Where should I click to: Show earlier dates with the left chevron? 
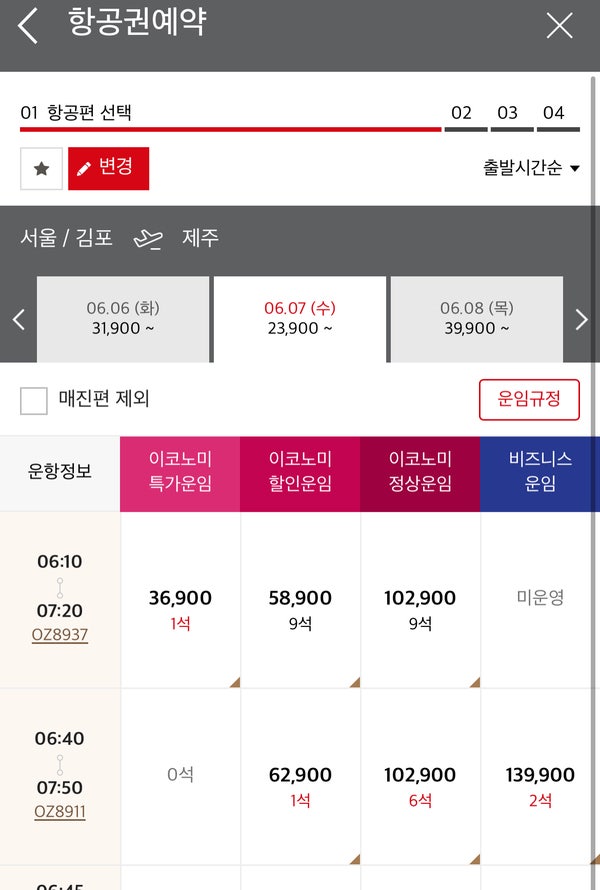point(19,319)
